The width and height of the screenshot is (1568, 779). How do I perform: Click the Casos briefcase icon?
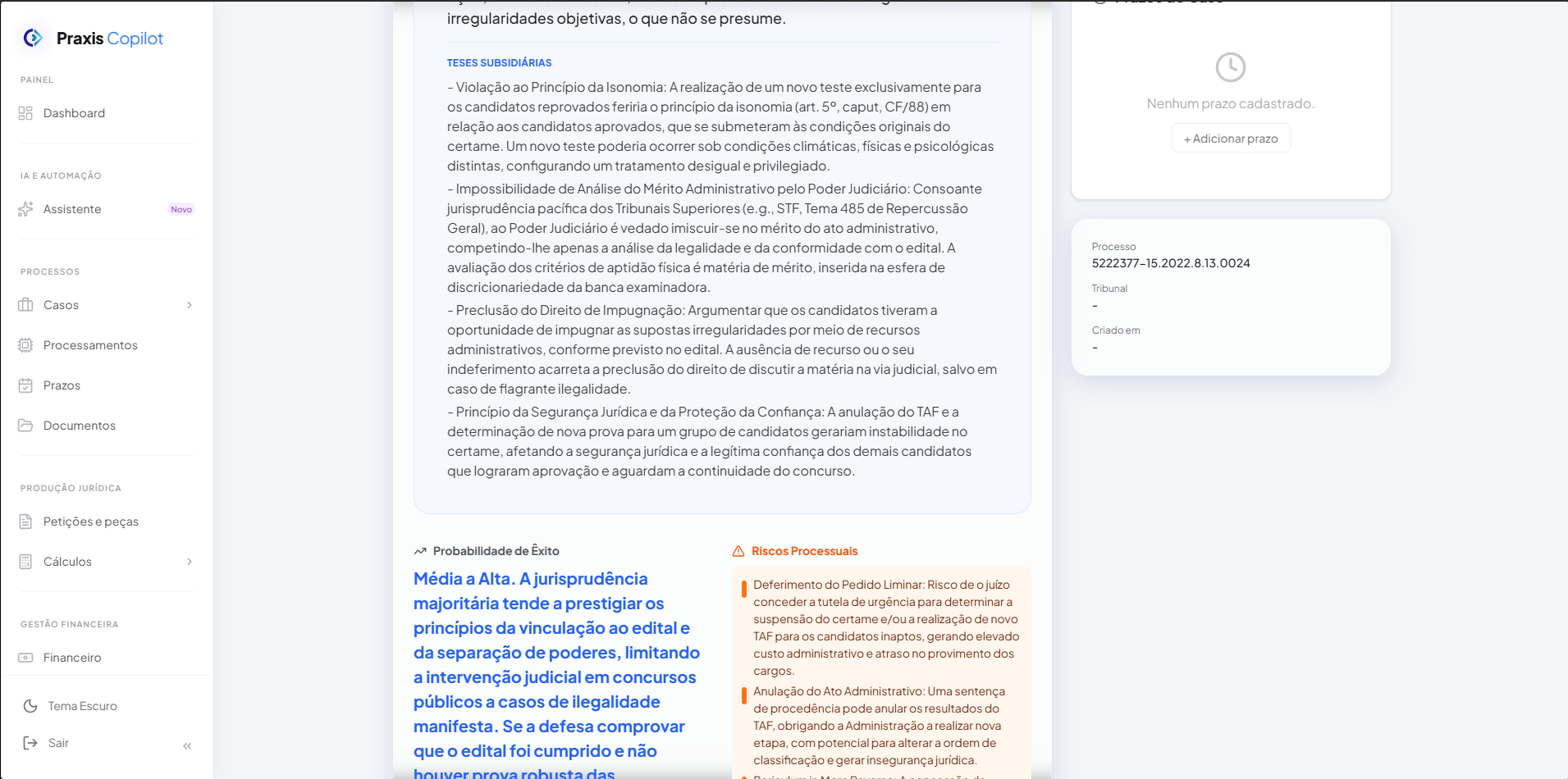25,304
